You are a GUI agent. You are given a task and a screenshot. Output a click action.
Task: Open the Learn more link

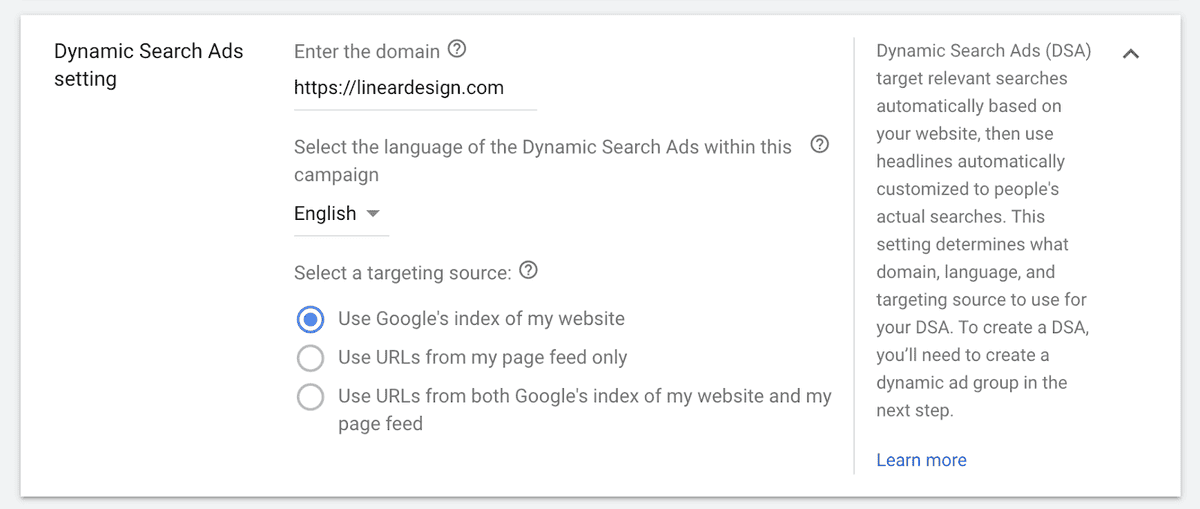pyautogui.click(x=921, y=460)
